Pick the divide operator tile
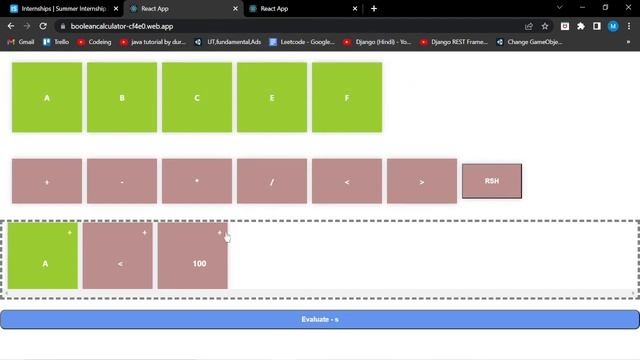 pos(272,181)
